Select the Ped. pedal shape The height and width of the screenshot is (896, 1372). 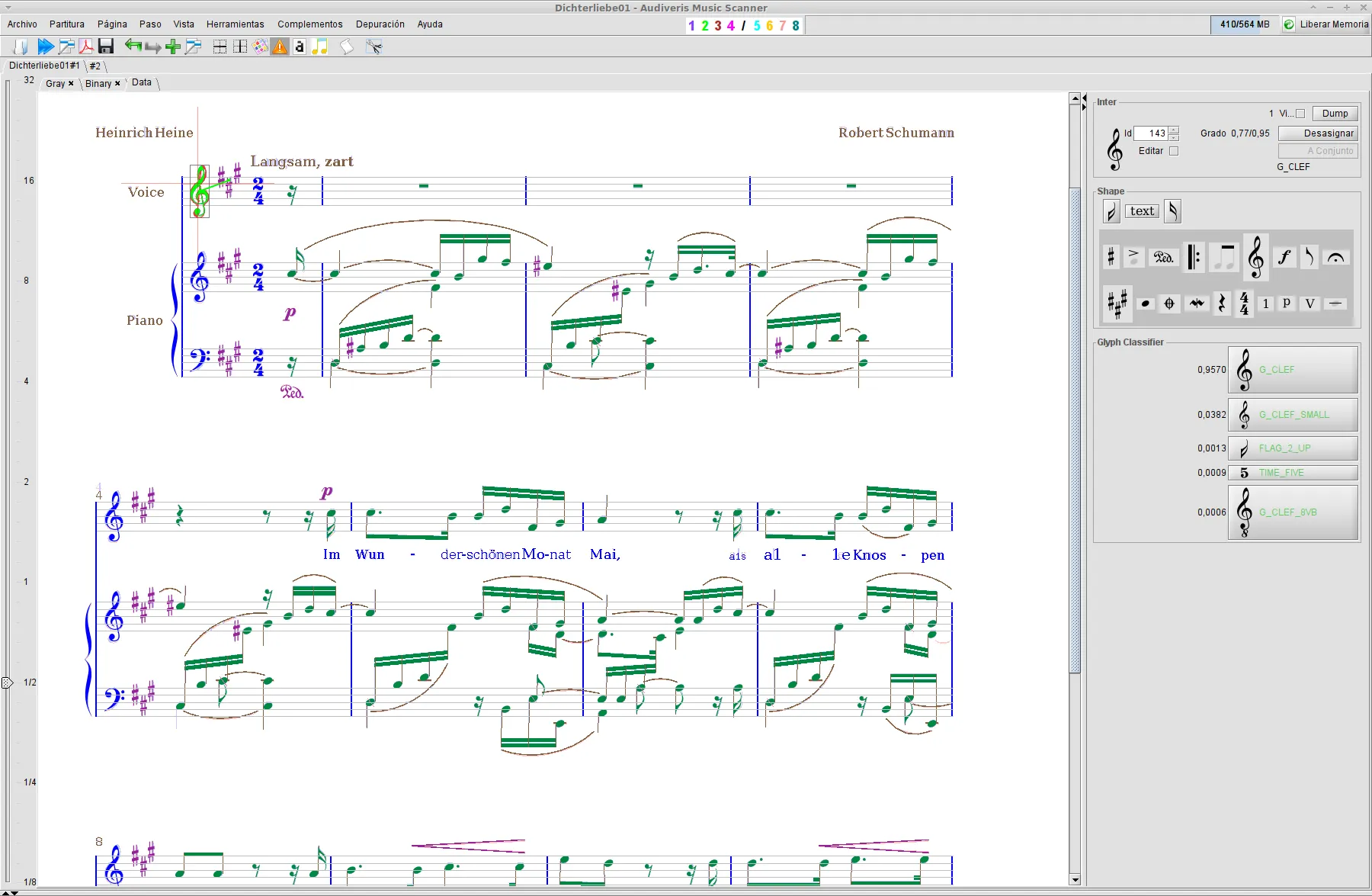(1163, 258)
